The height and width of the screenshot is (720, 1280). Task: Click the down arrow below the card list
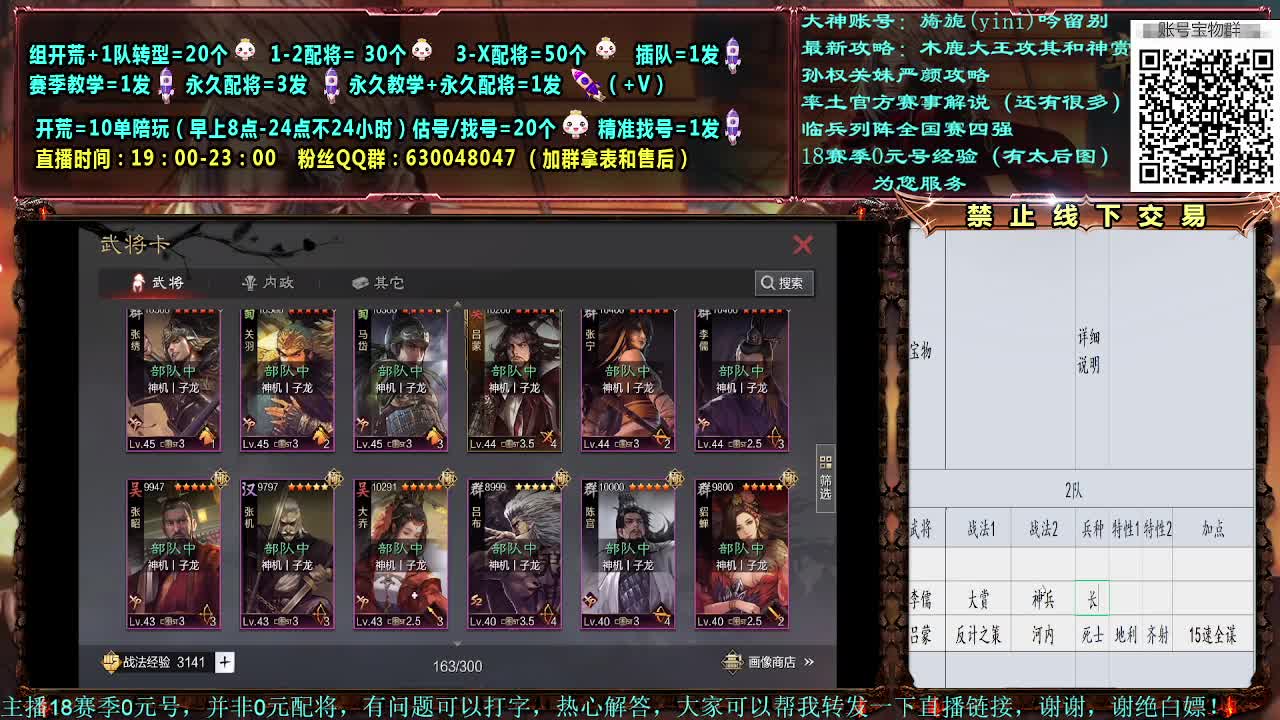click(x=458, y=643)
